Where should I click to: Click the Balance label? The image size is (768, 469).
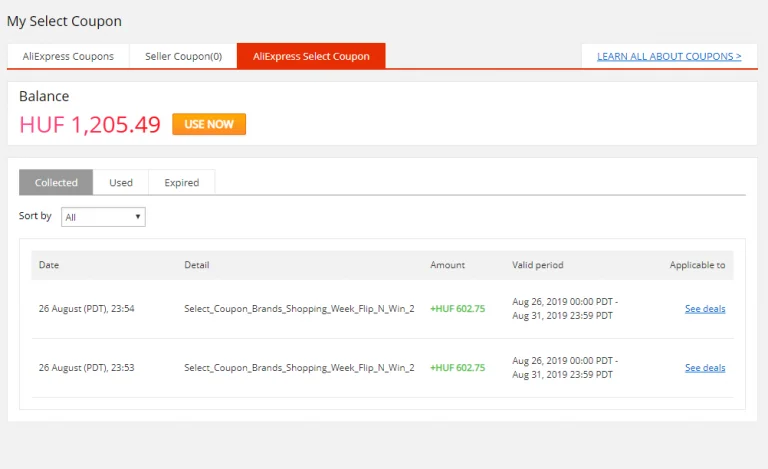pos(44,96)
